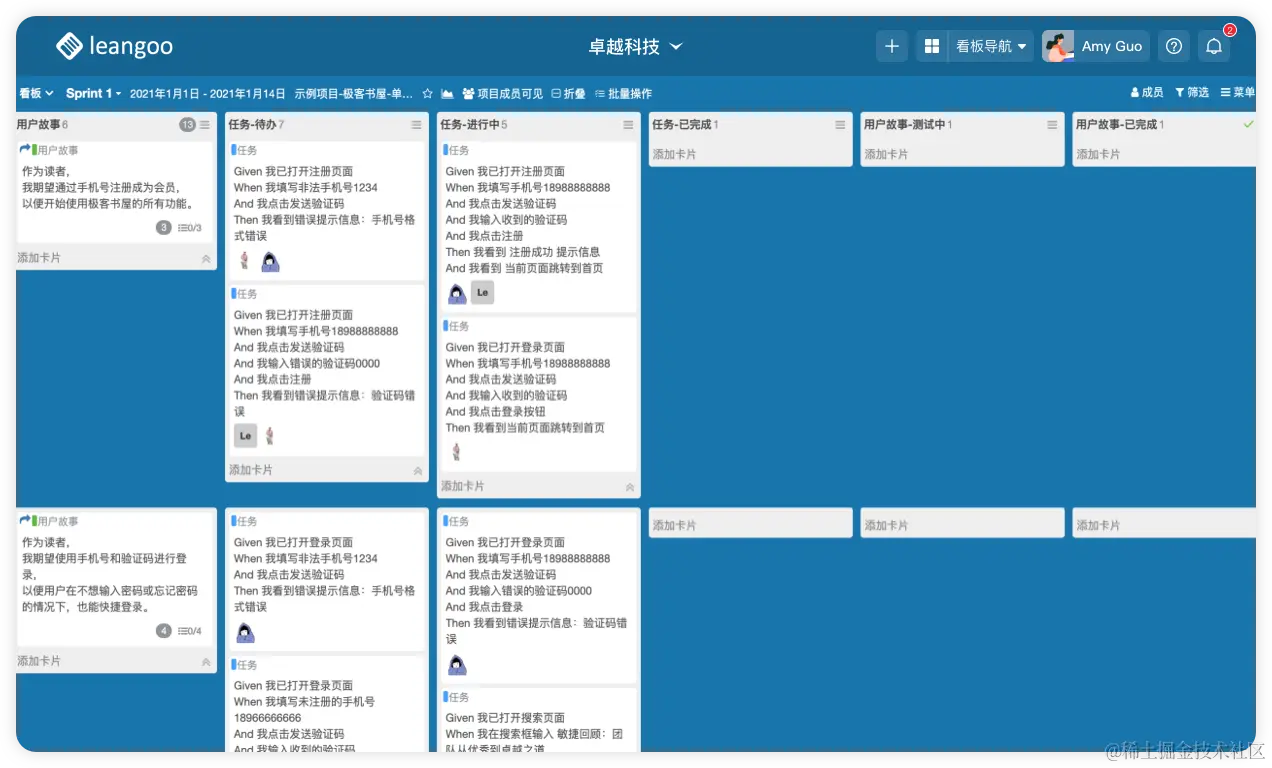Collapse first 任务-待办 lane with chevrons
This screenshot has width=1272, height=768.
click(x=418, y=470)
